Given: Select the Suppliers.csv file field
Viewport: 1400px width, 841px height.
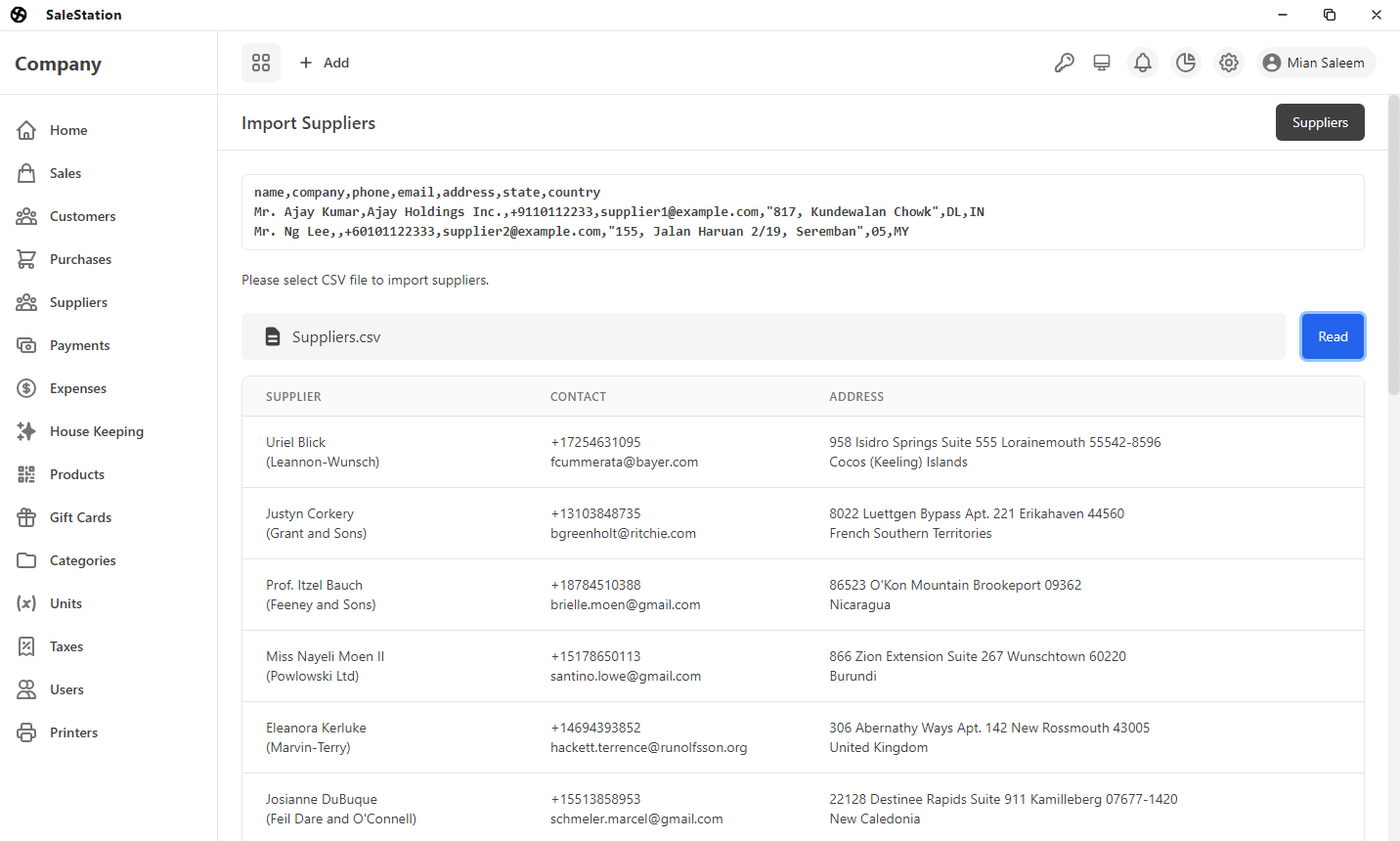Looking at the screenshot, I should pos(763,336).
